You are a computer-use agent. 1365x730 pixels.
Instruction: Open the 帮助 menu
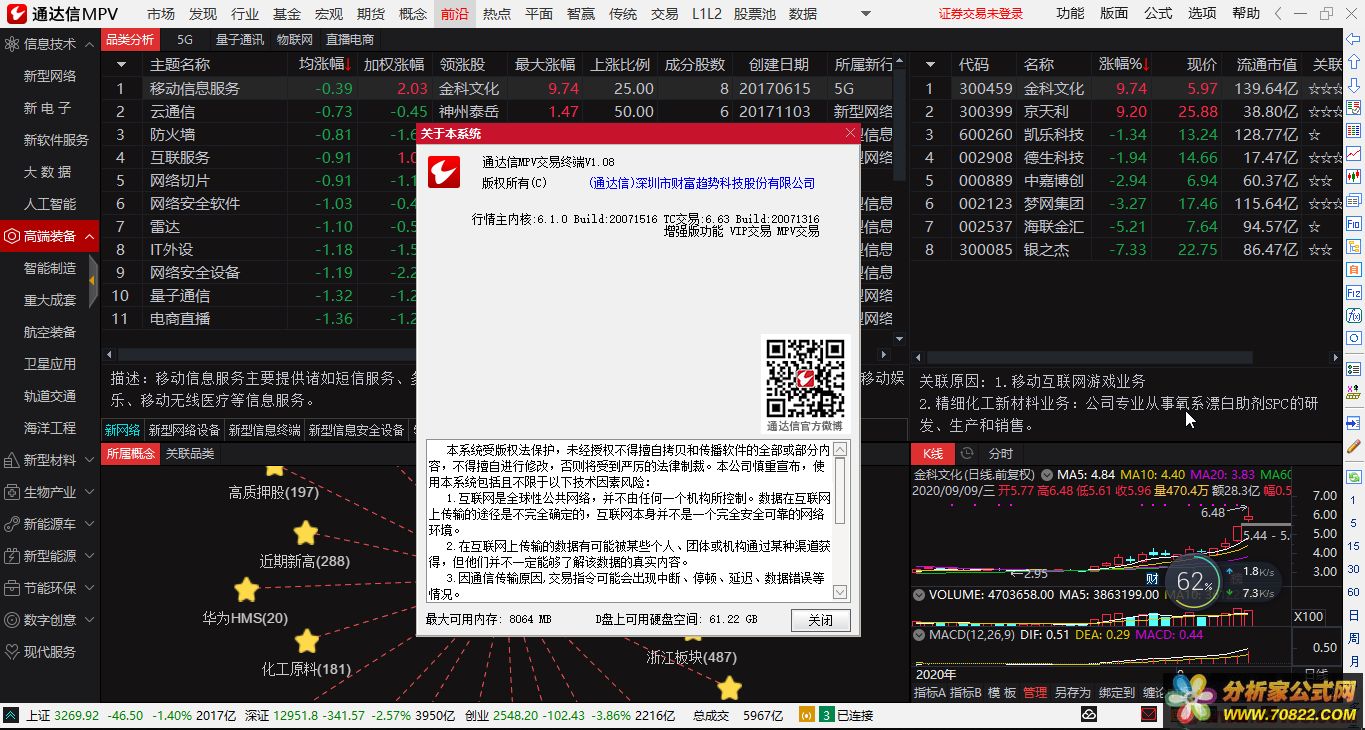click(1246, 14)
